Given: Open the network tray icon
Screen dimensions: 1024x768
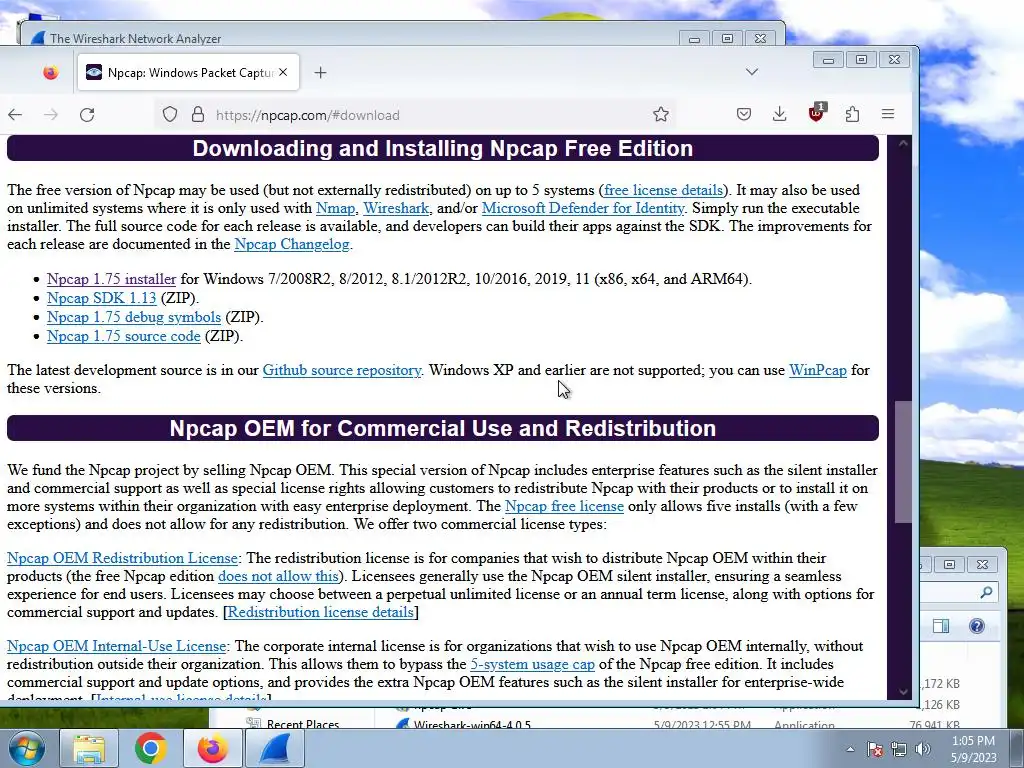Looking at the screenshot, I should 899,749.
